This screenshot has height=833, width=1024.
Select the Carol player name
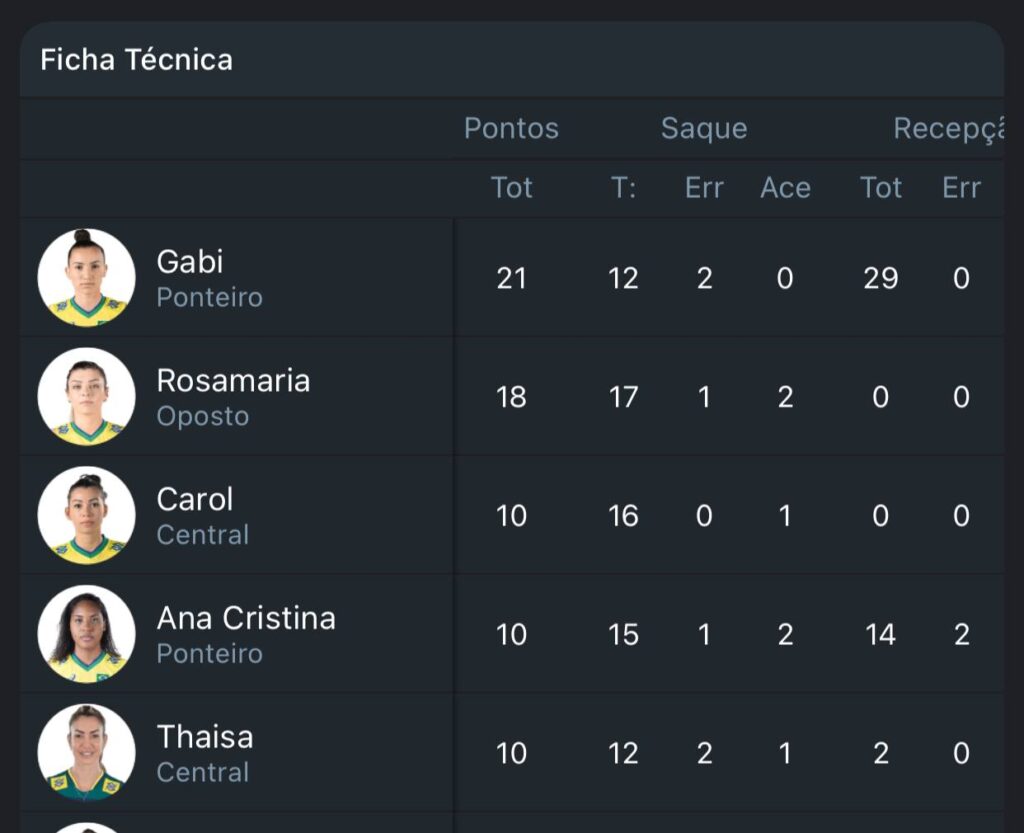[195, 499]
